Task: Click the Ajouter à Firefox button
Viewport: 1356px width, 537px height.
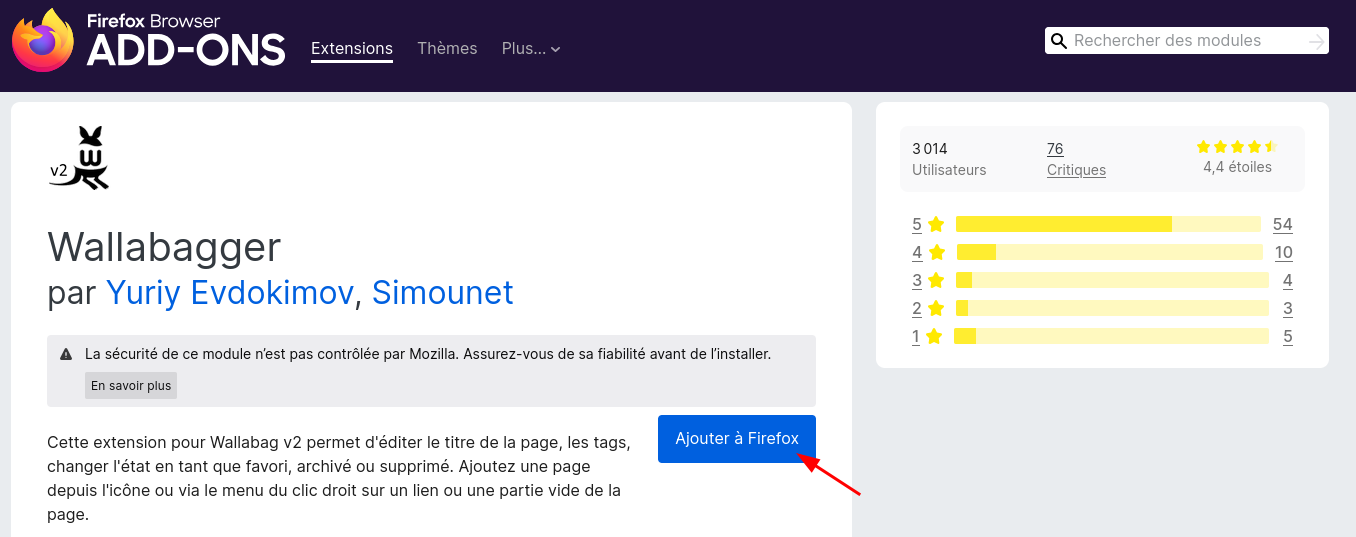Action: (x=737, y=439)
